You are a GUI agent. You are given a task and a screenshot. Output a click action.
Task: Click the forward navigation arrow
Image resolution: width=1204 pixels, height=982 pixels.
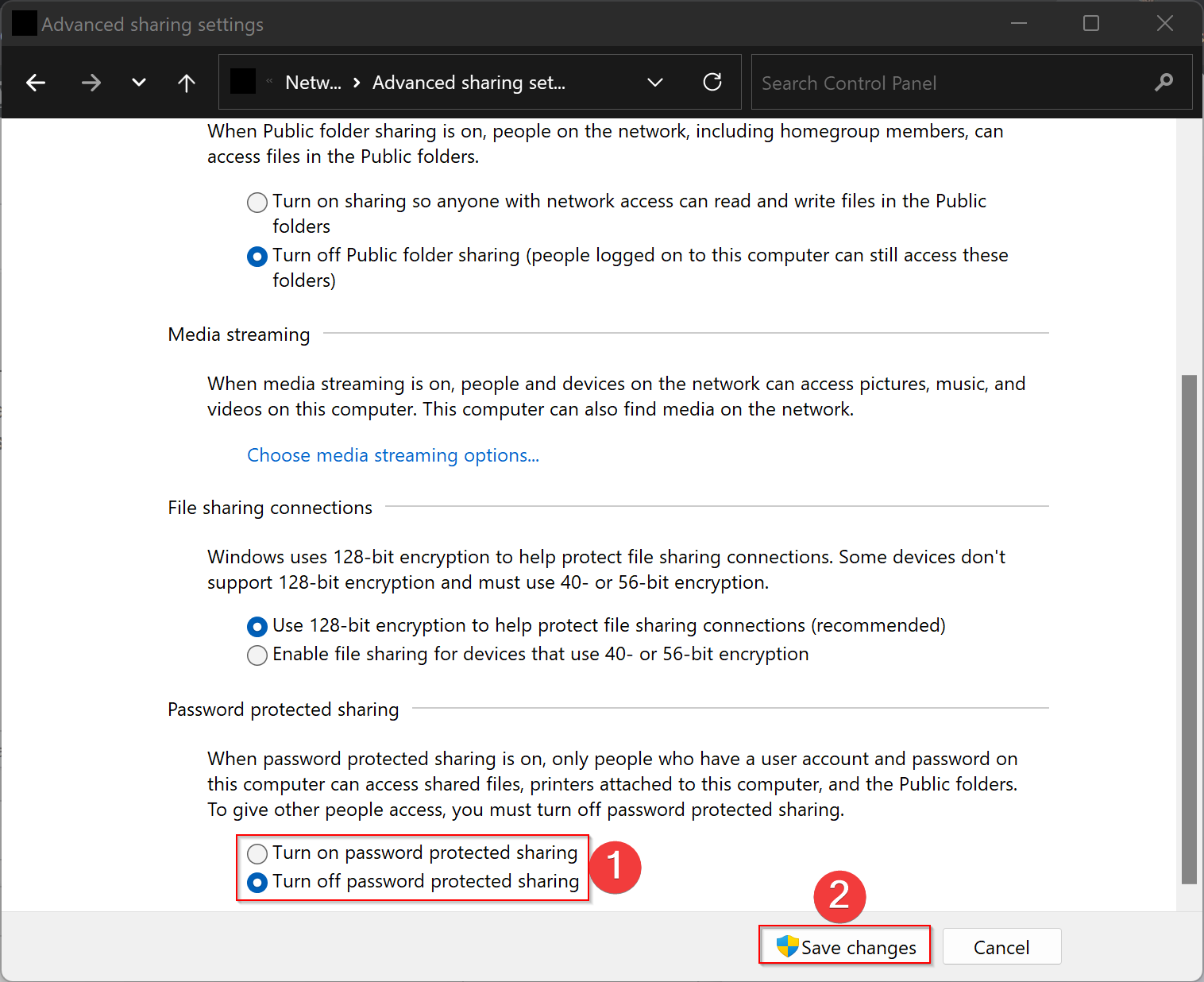coord(91,83)
